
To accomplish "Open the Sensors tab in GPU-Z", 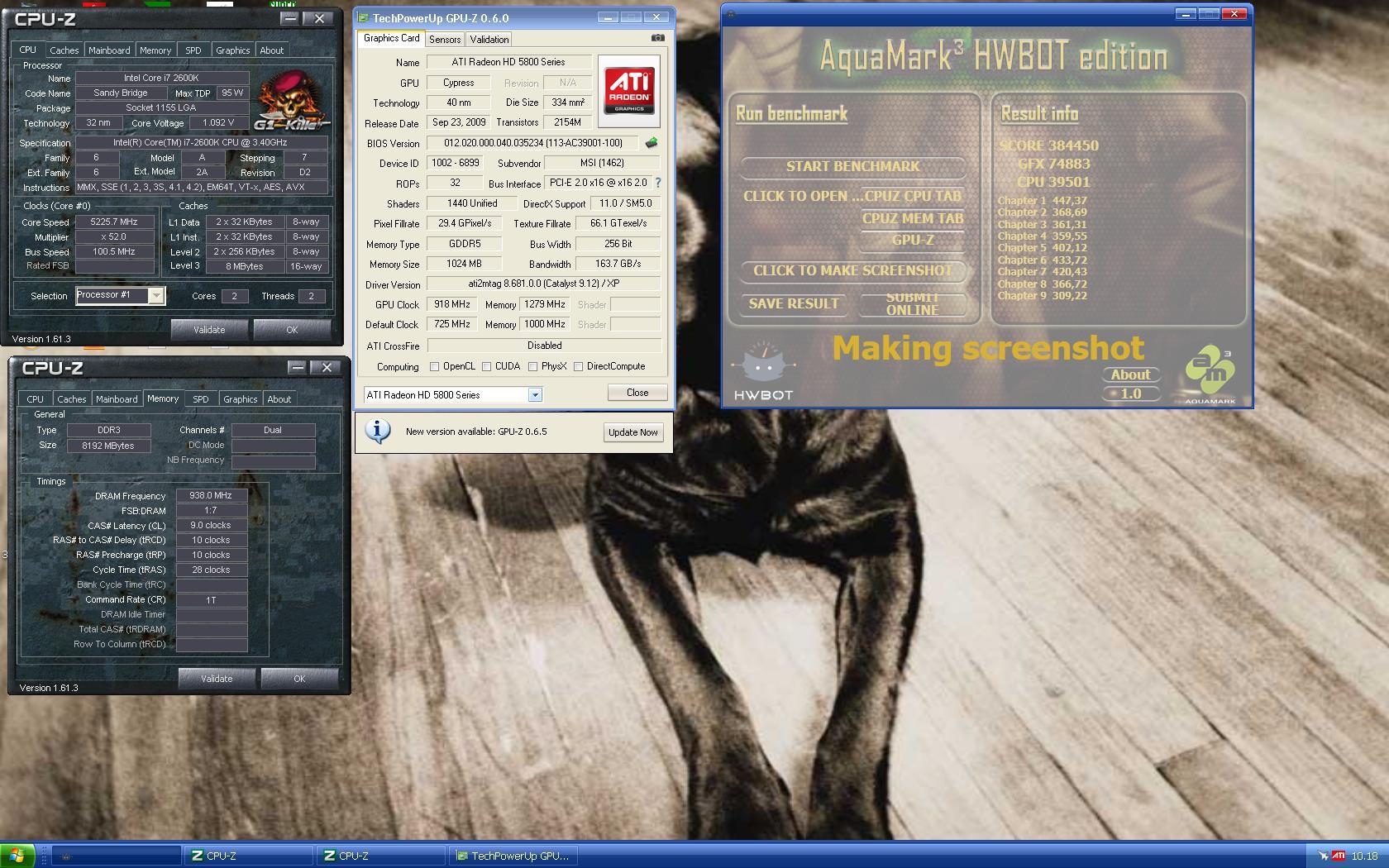I will (x=445, y=40).
